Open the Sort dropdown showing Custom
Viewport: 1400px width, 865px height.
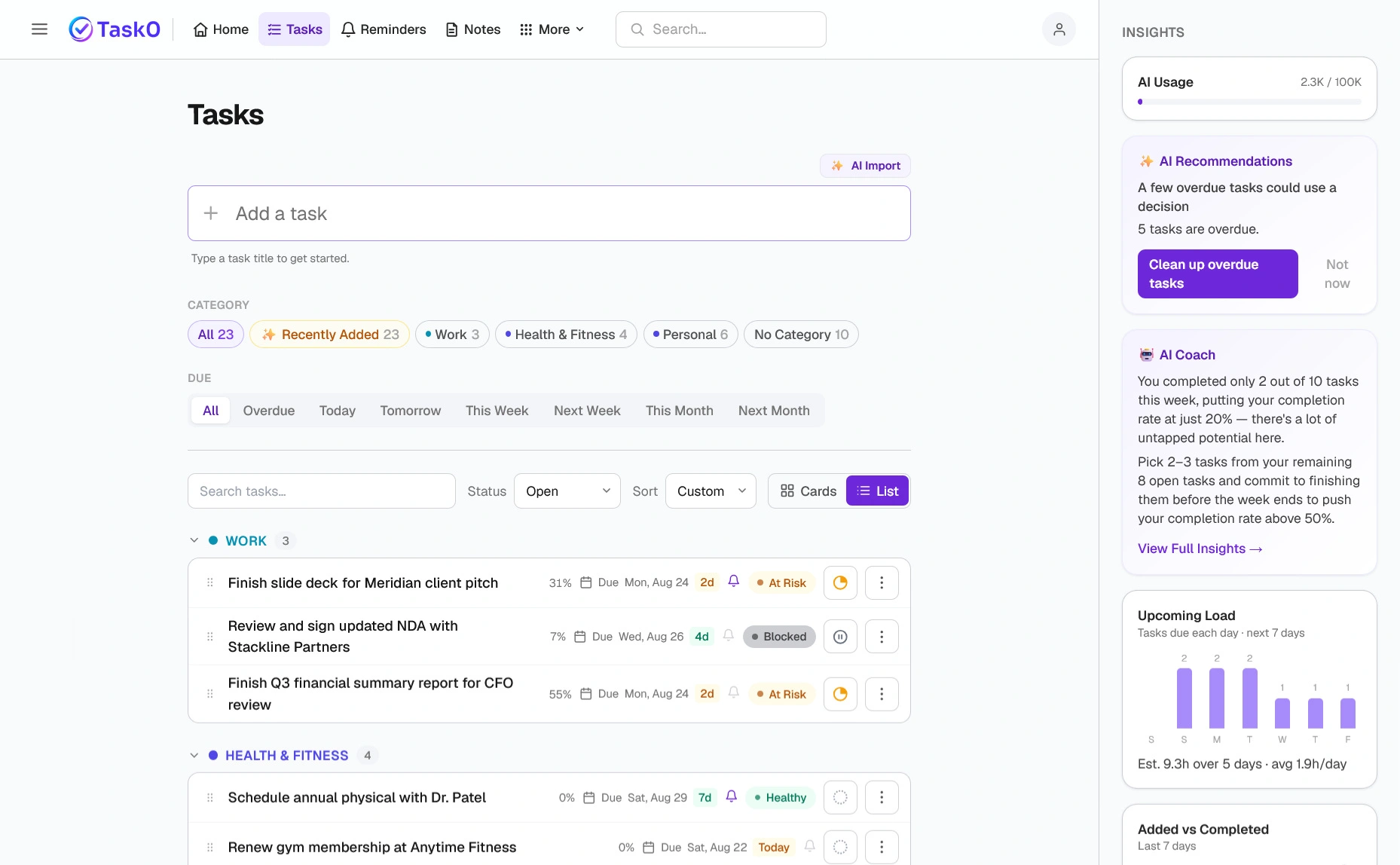[x=711, y=491]
